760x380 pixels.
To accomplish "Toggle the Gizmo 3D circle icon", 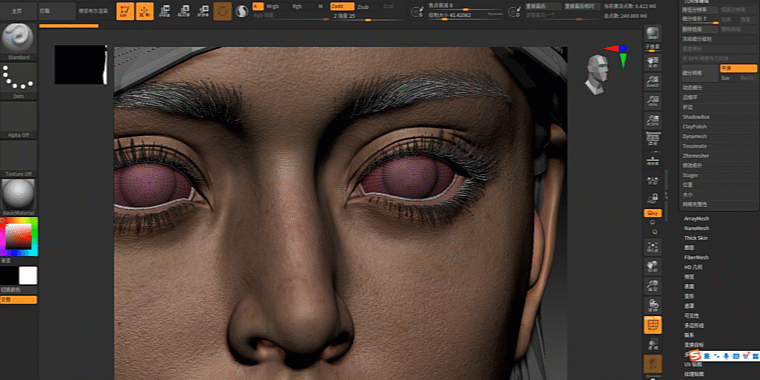I will coord(222,11).
